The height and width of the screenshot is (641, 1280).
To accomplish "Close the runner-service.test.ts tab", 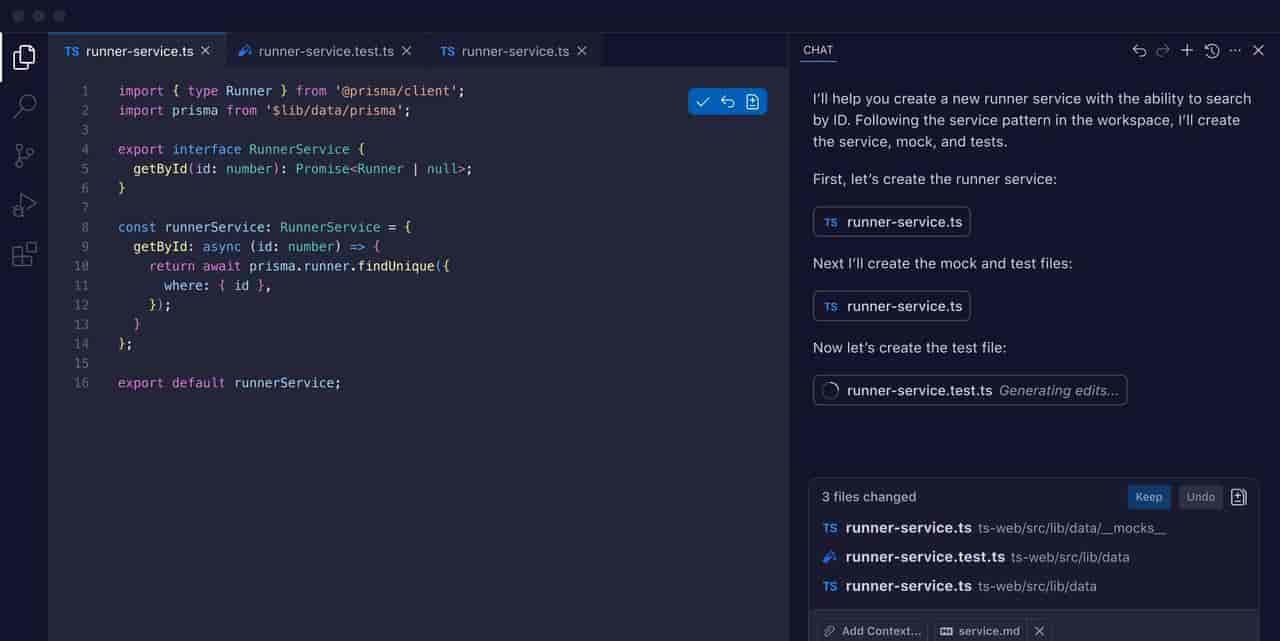I will point(406,51).
